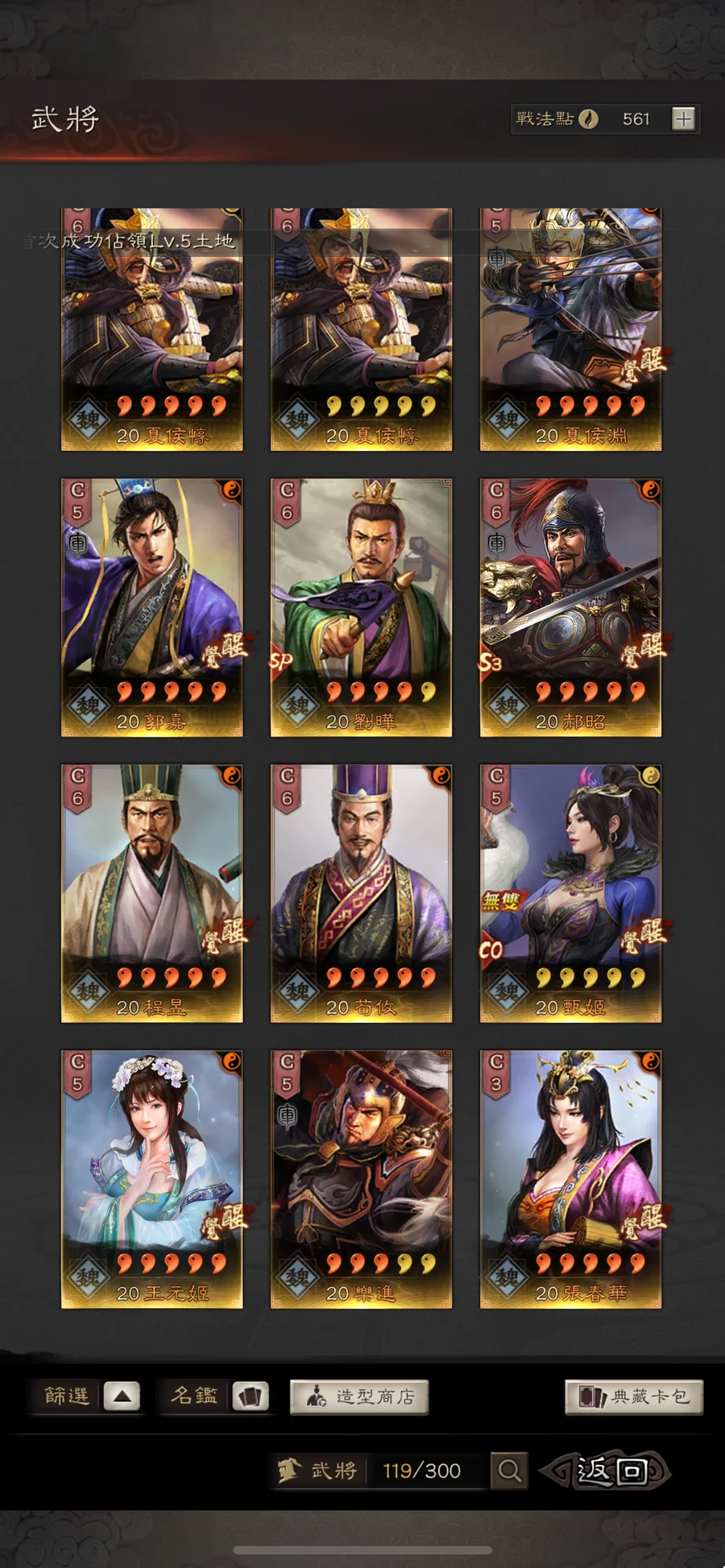Select the 郭嘉 general card

click(152, 608)
